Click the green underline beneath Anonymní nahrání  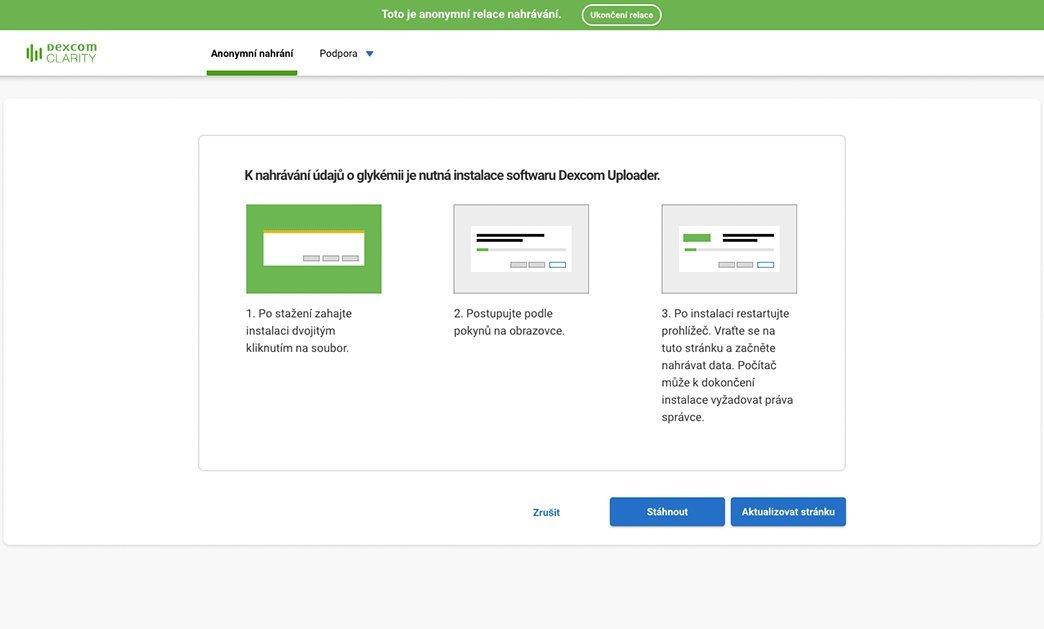252,73
